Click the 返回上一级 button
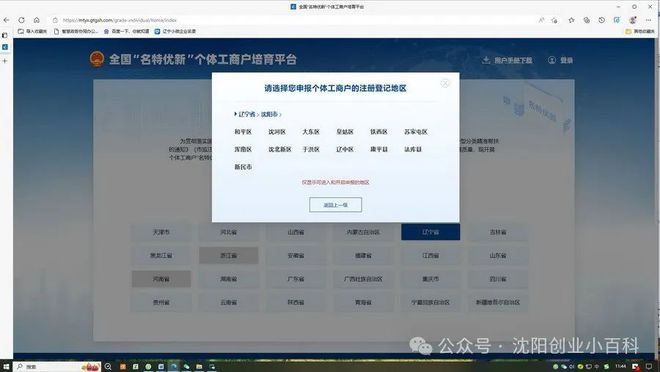This screenshot has width=660, height=372. pyautogui.click(x=335, y=205)
